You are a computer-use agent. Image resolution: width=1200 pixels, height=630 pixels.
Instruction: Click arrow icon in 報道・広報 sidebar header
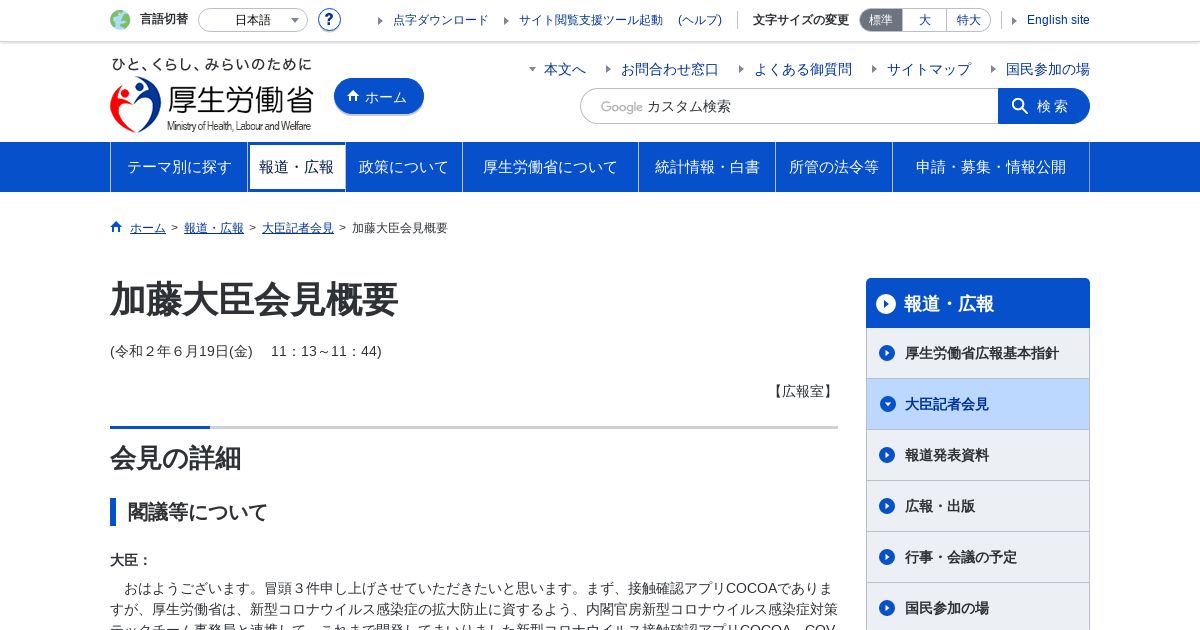coord(886,304)
